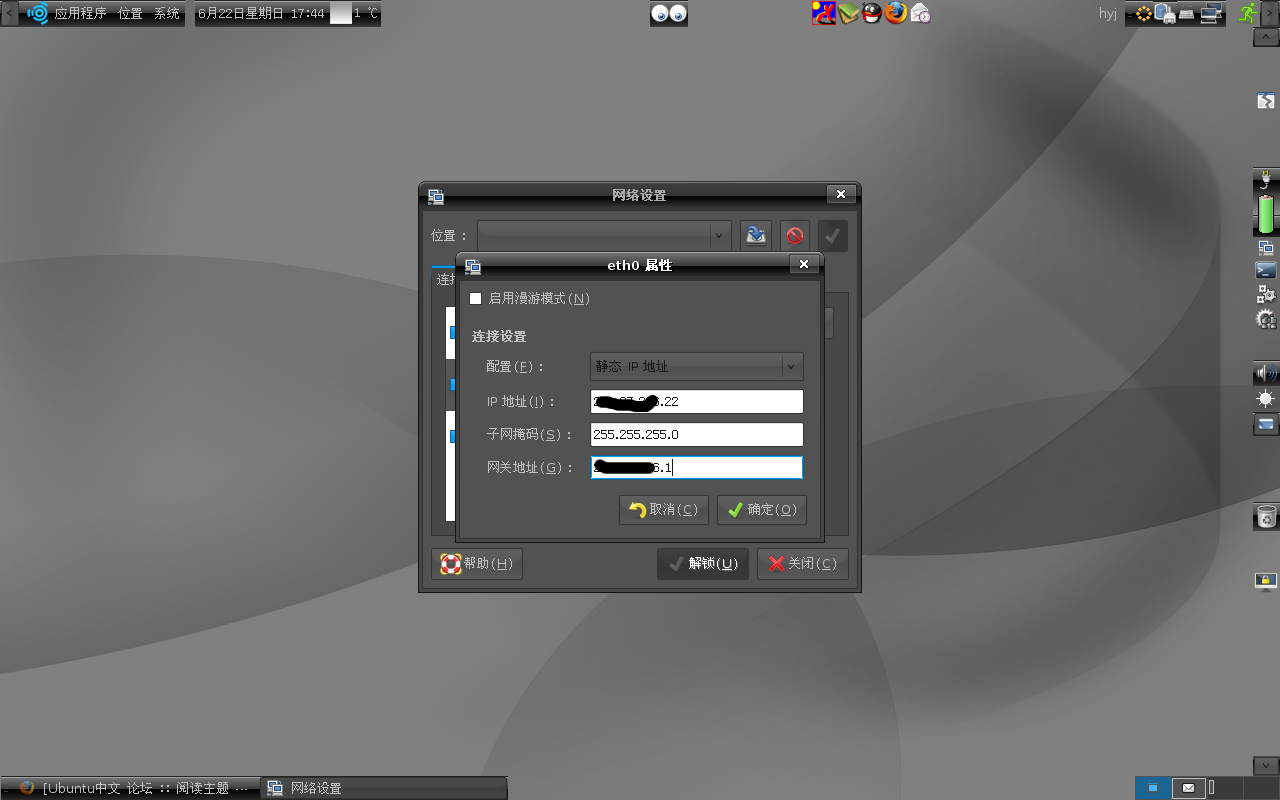Screen dimensions: 1280x800
Task: Click the clock showing 6月22日星期日 17:44
Action: 261,13
